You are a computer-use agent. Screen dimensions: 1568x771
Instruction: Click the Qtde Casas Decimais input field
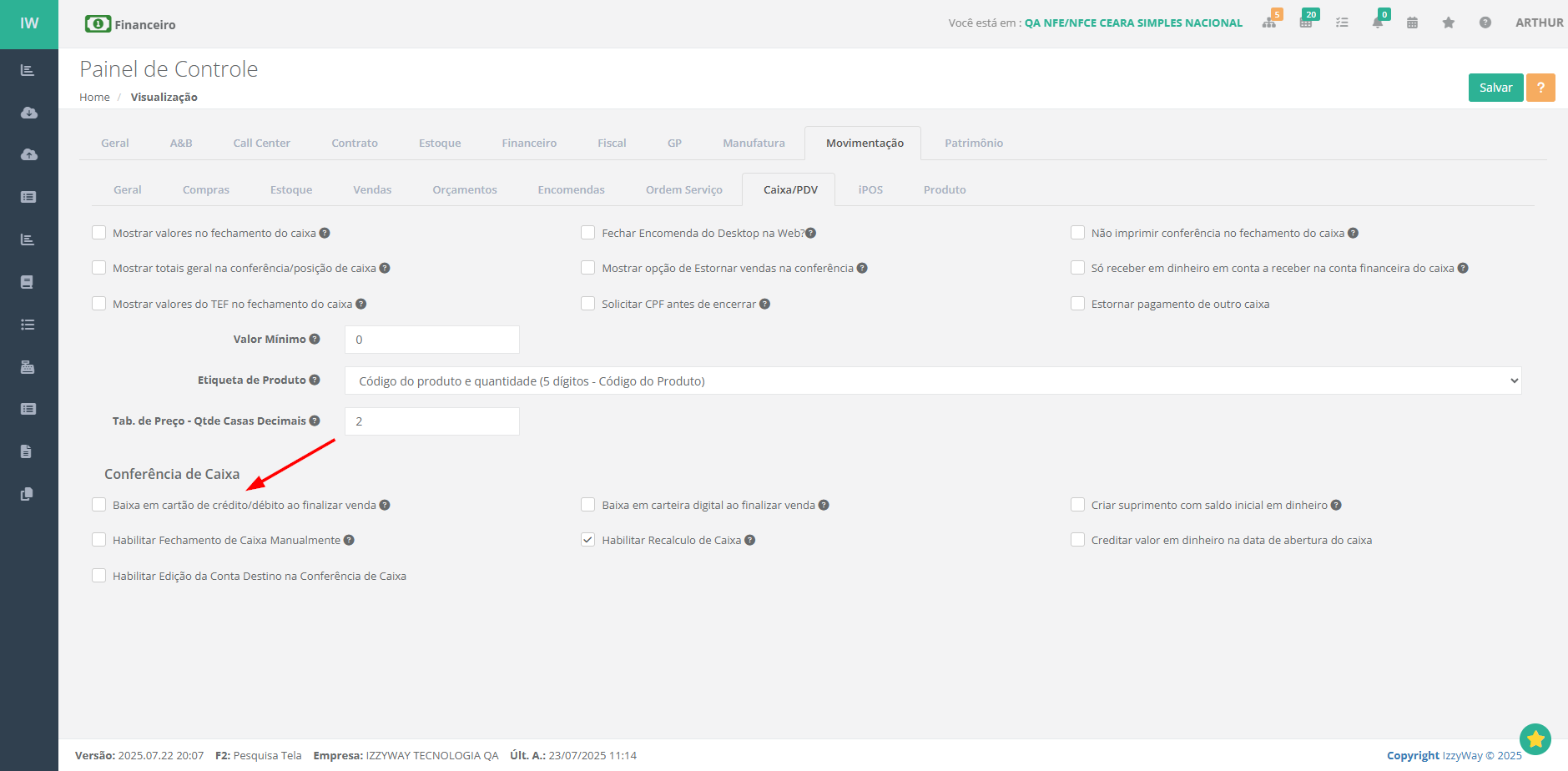432,421
